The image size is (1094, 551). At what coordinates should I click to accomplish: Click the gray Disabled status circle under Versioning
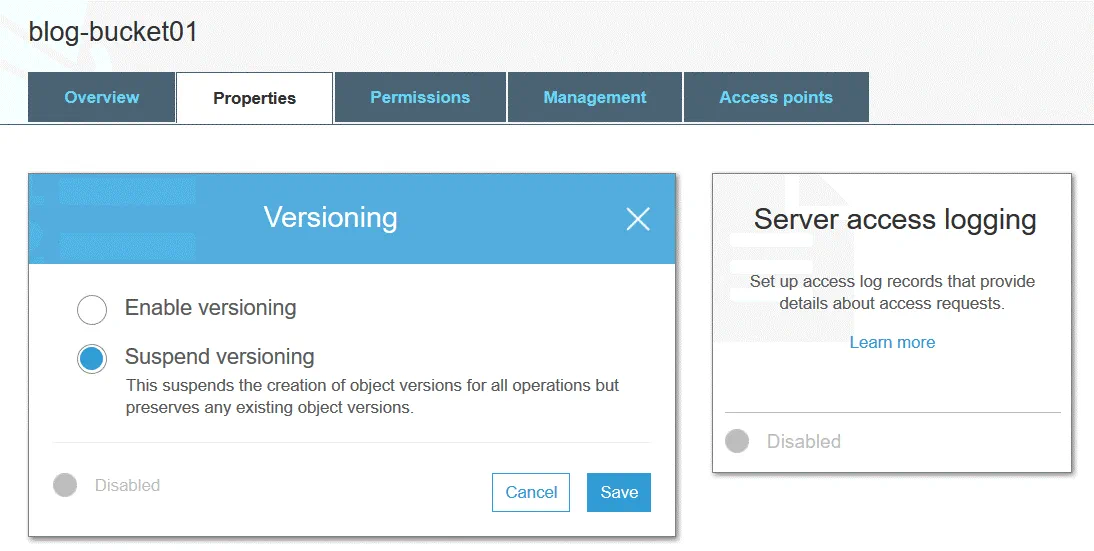tap(65, 486)
